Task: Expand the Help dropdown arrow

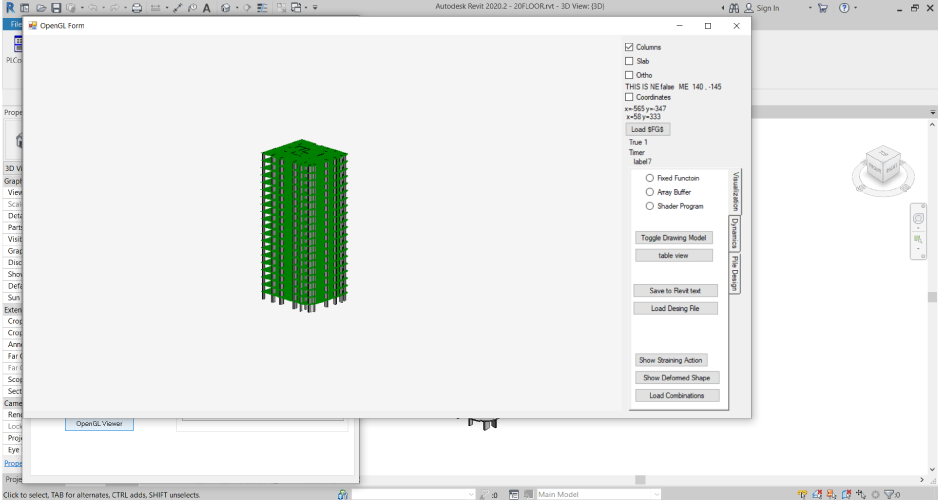Action: (x=855, y=8)
